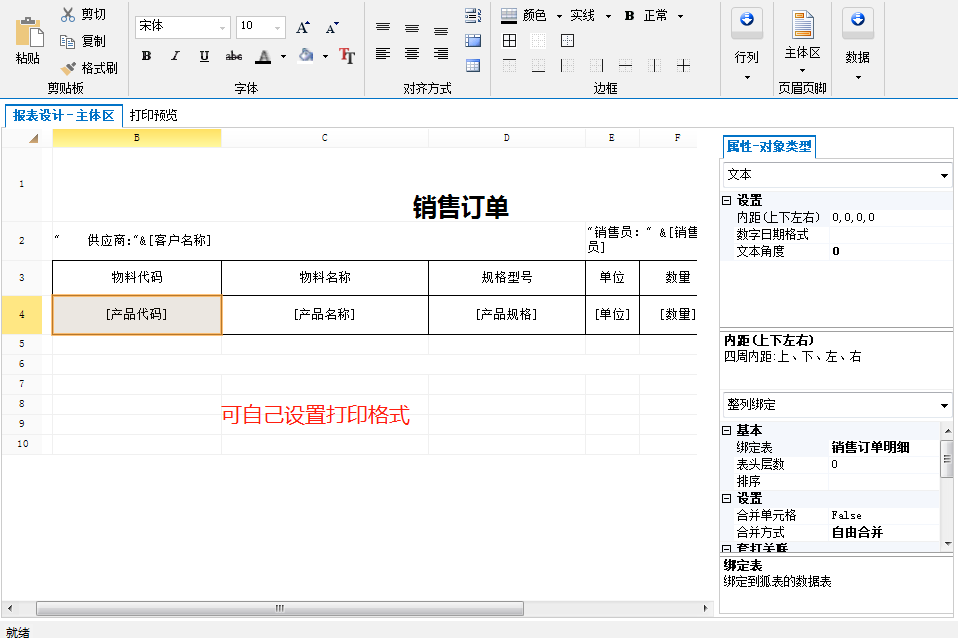Apply inside vertical border
The width and height of the screenshot is (958, 638).
[x=654, y=66]
